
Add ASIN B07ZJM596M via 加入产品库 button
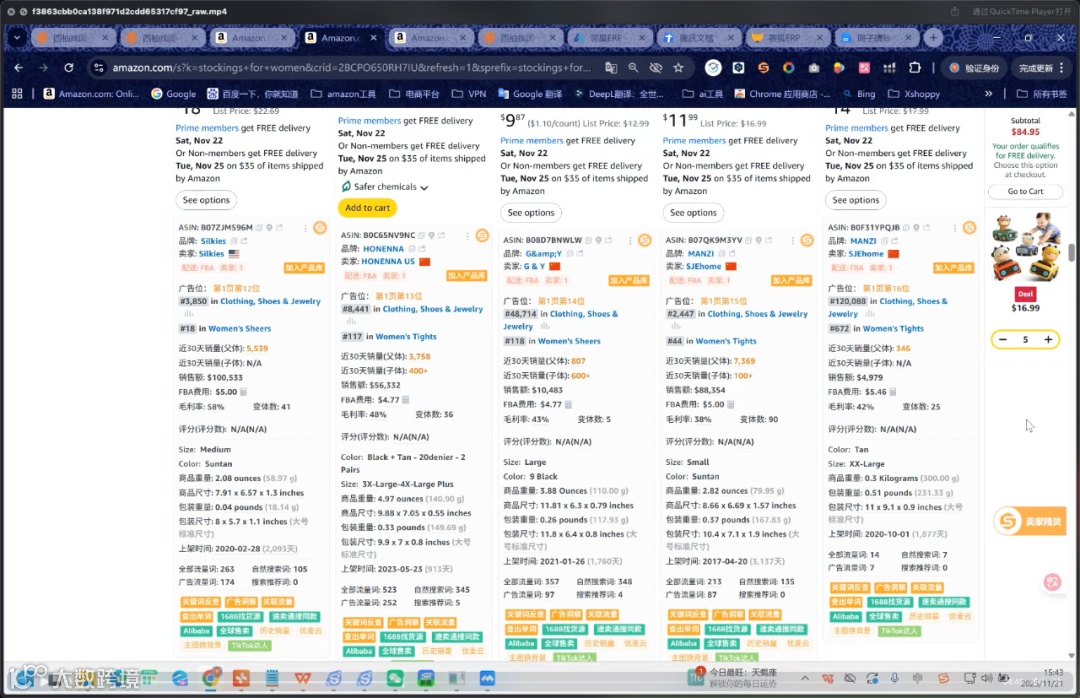tap(304, 267)
